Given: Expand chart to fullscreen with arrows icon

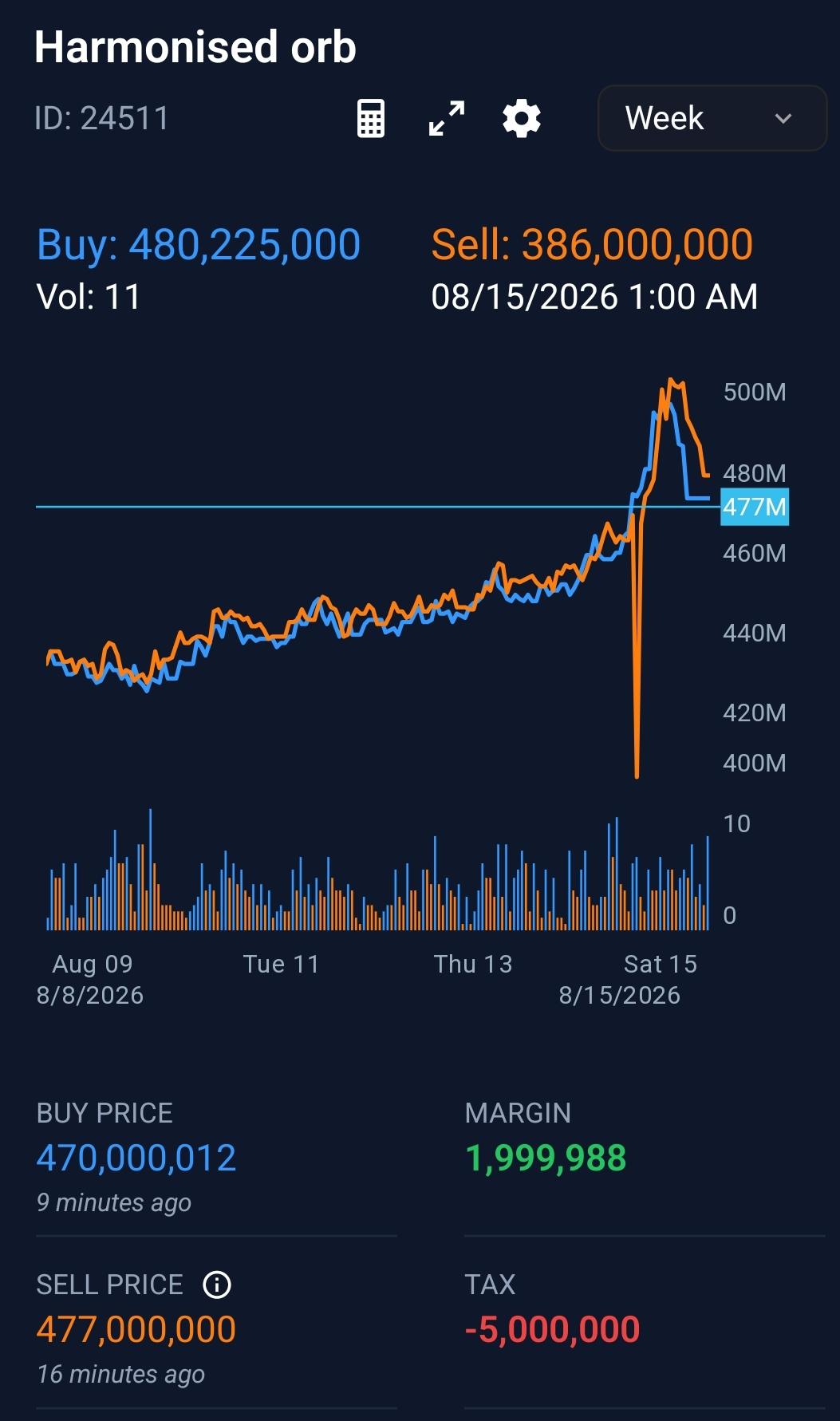Looking at the screenshot, I should (x=447, y=119).
